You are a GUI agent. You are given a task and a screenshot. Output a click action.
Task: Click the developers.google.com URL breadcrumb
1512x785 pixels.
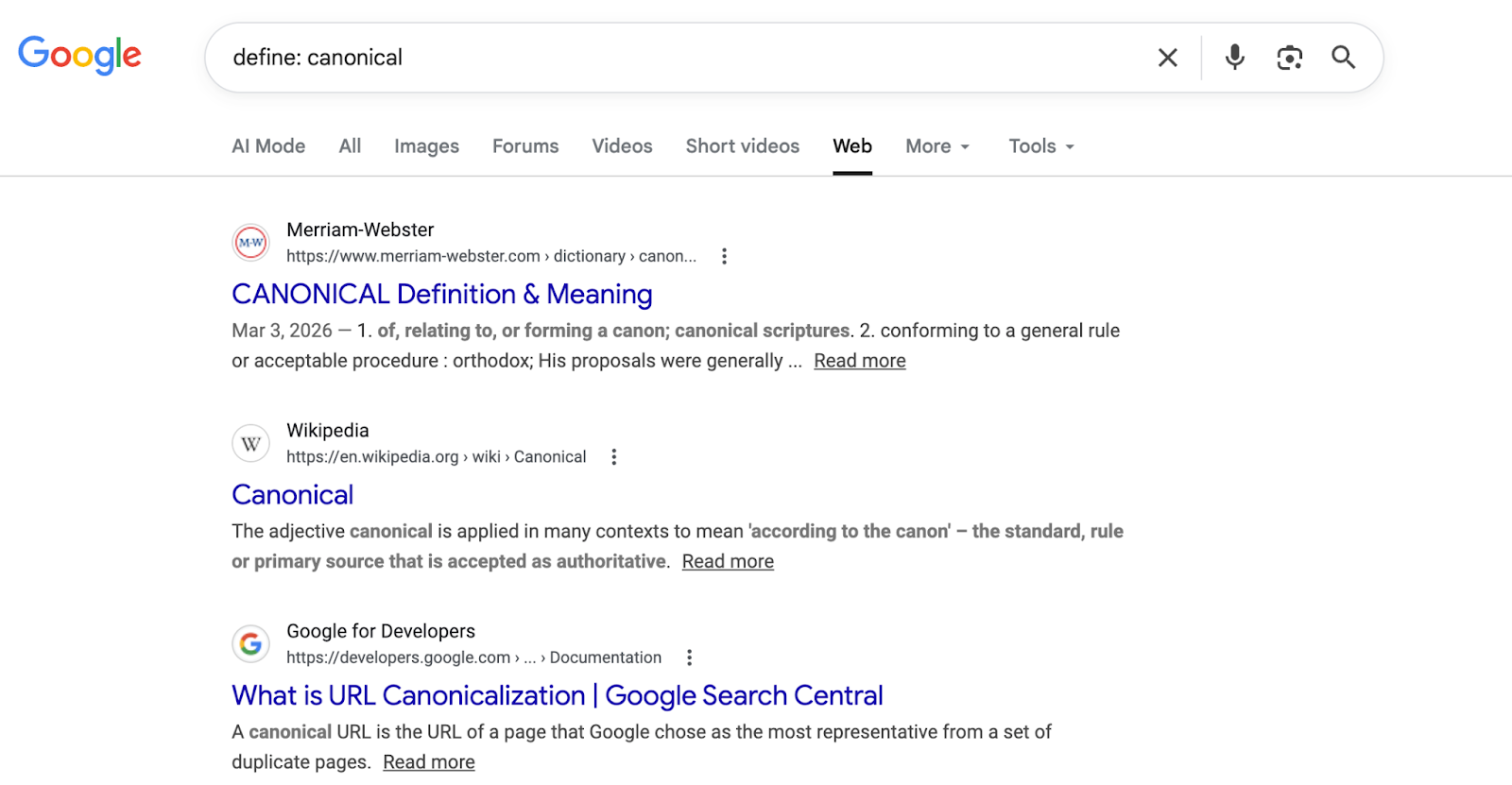(x=474, y=657)
